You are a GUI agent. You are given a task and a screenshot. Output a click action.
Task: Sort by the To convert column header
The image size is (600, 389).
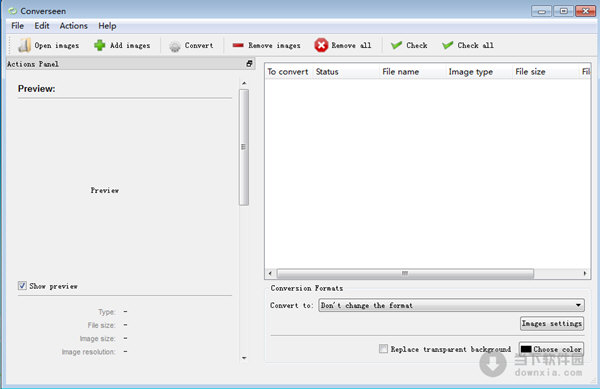point(288,72)
